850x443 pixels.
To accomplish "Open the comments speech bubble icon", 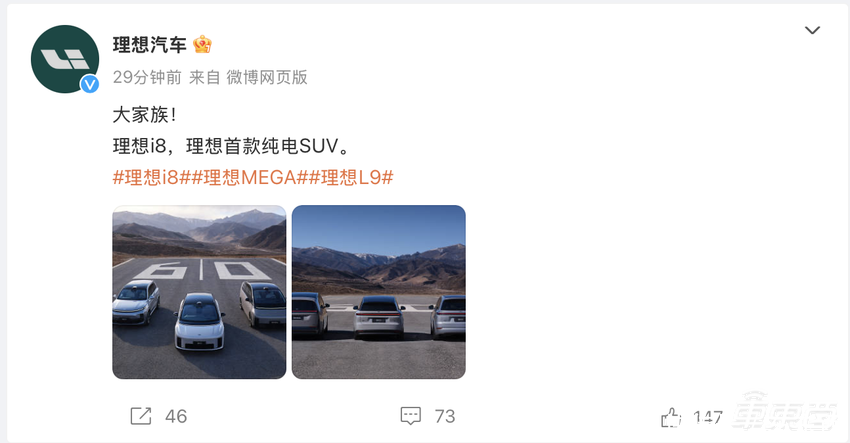I will click(x=410, y=416).
